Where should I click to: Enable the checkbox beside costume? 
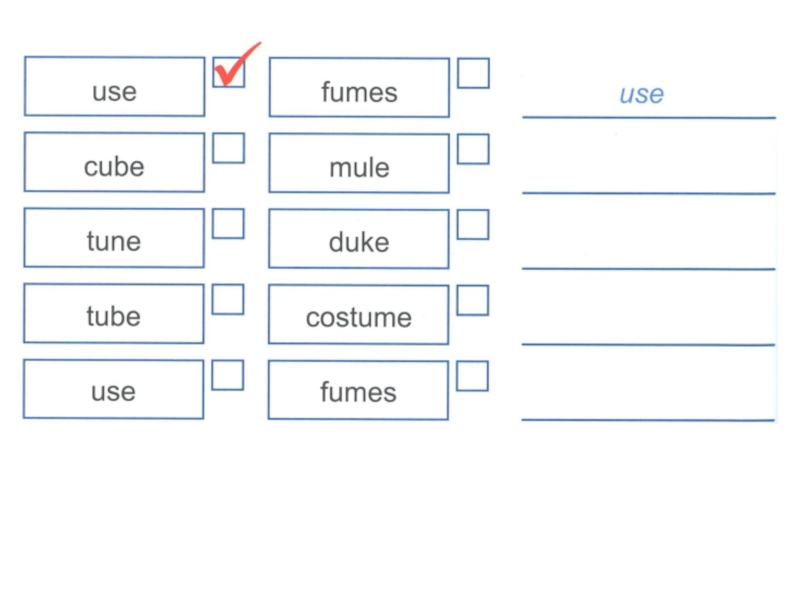click(x=473, y=300)
